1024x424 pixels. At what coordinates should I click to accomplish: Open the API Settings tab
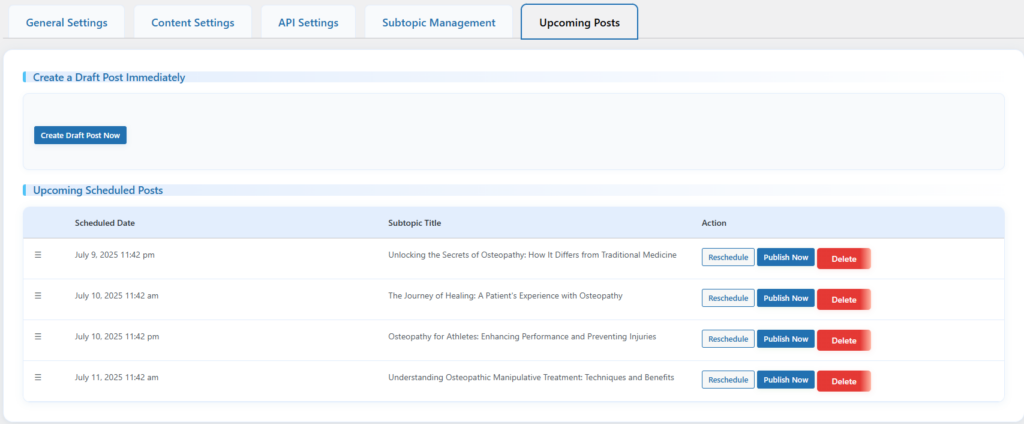tap(308, 22)
